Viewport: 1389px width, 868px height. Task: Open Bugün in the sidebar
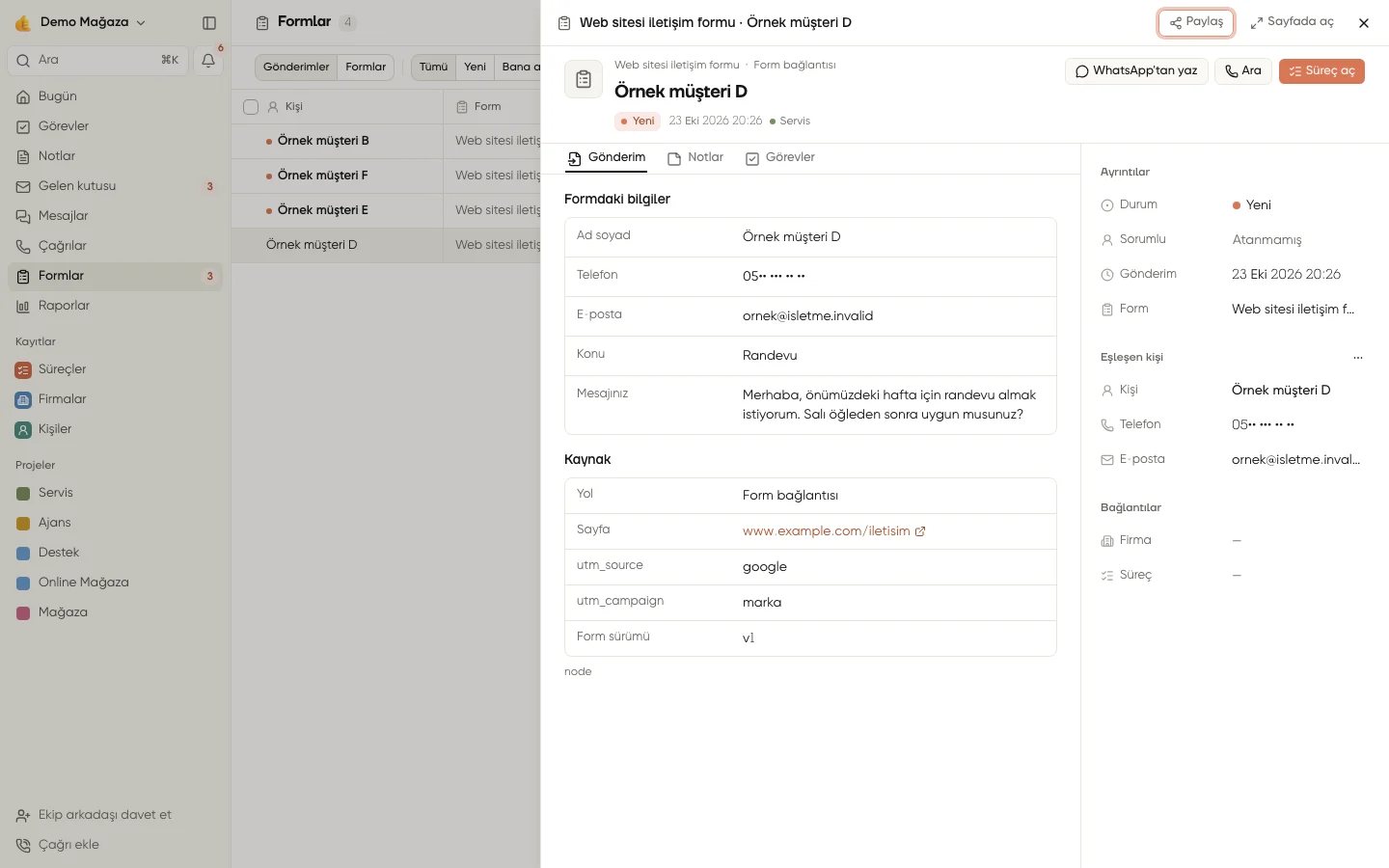click(x=115, y=96)
